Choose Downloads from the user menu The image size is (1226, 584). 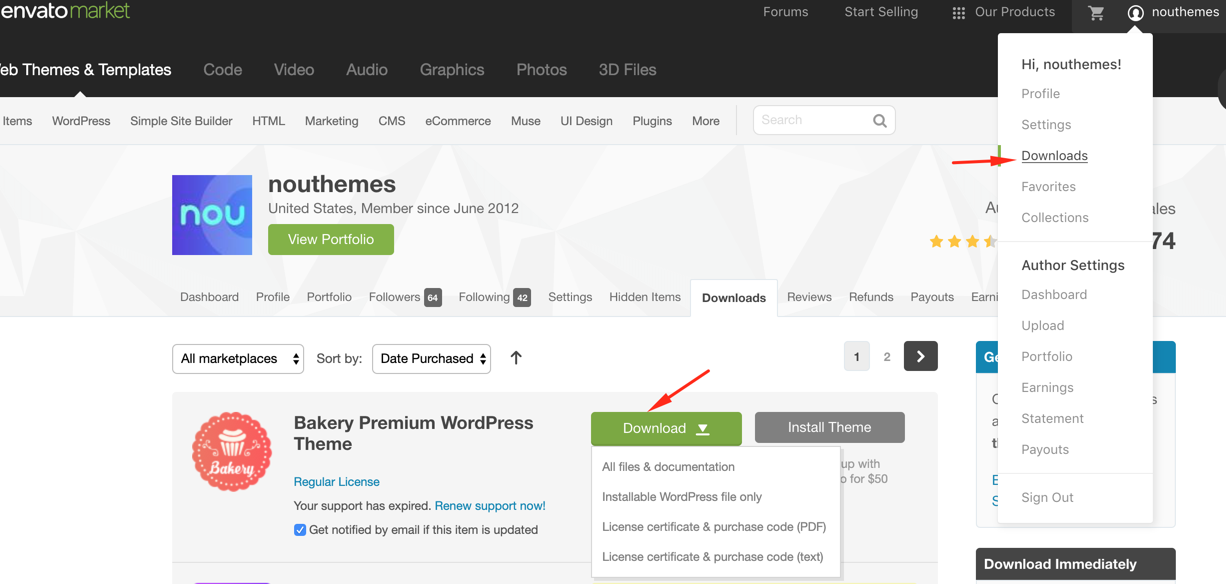(x=1054, y=156)
